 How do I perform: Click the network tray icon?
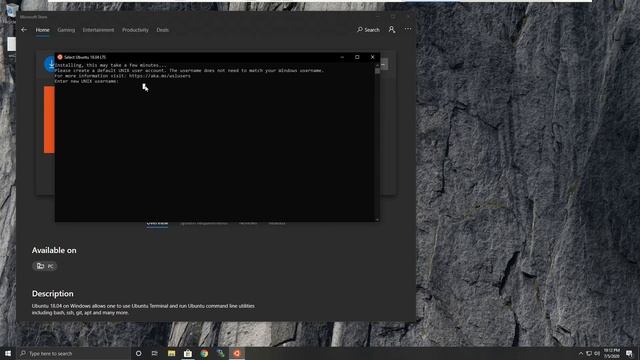[x=589, y=353]
